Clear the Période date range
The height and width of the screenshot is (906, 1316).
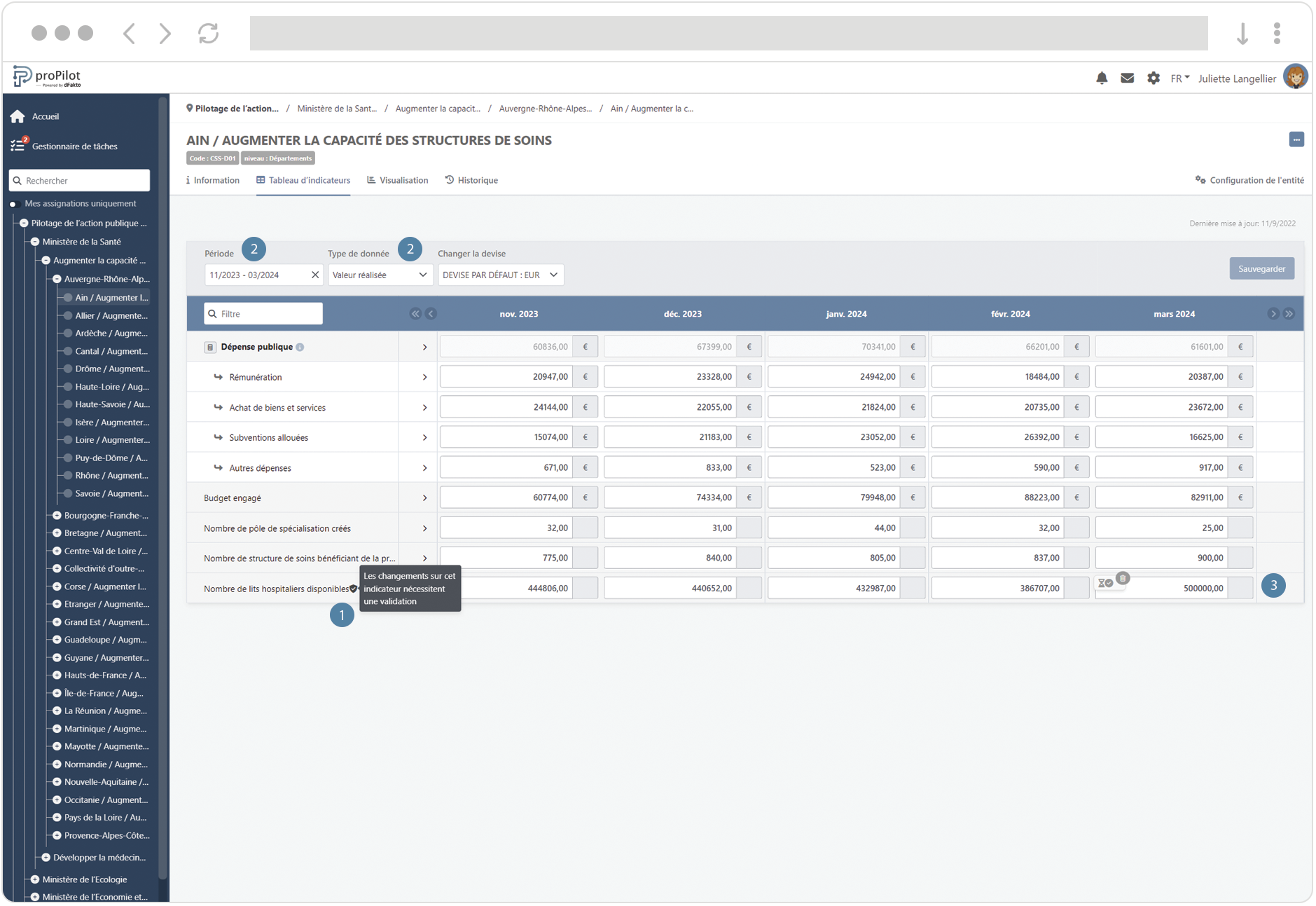coord(315,275)
